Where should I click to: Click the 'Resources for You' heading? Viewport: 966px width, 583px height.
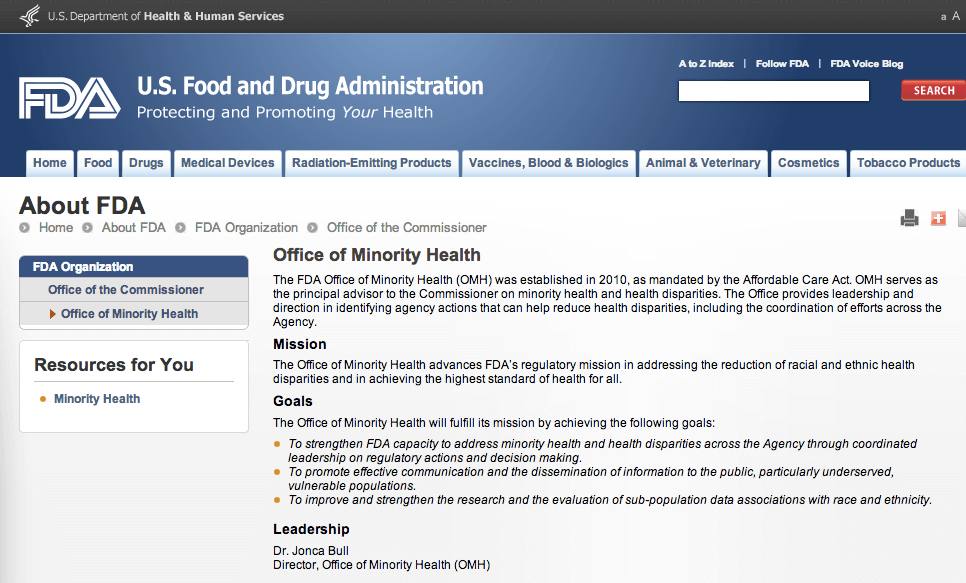114,365
